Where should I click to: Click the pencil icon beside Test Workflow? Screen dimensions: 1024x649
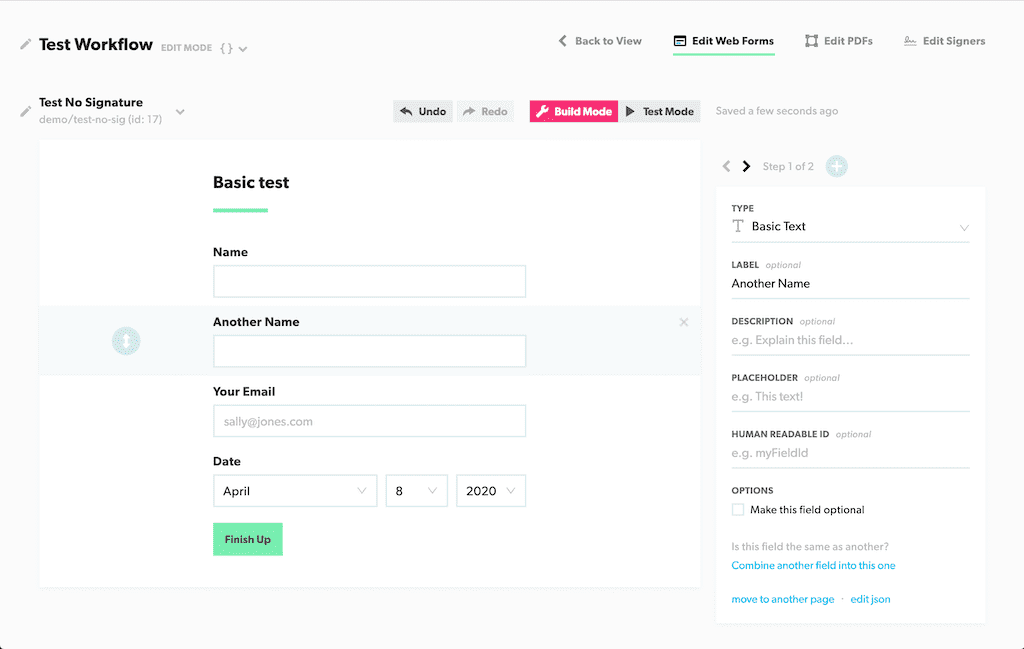click(25, 44)
